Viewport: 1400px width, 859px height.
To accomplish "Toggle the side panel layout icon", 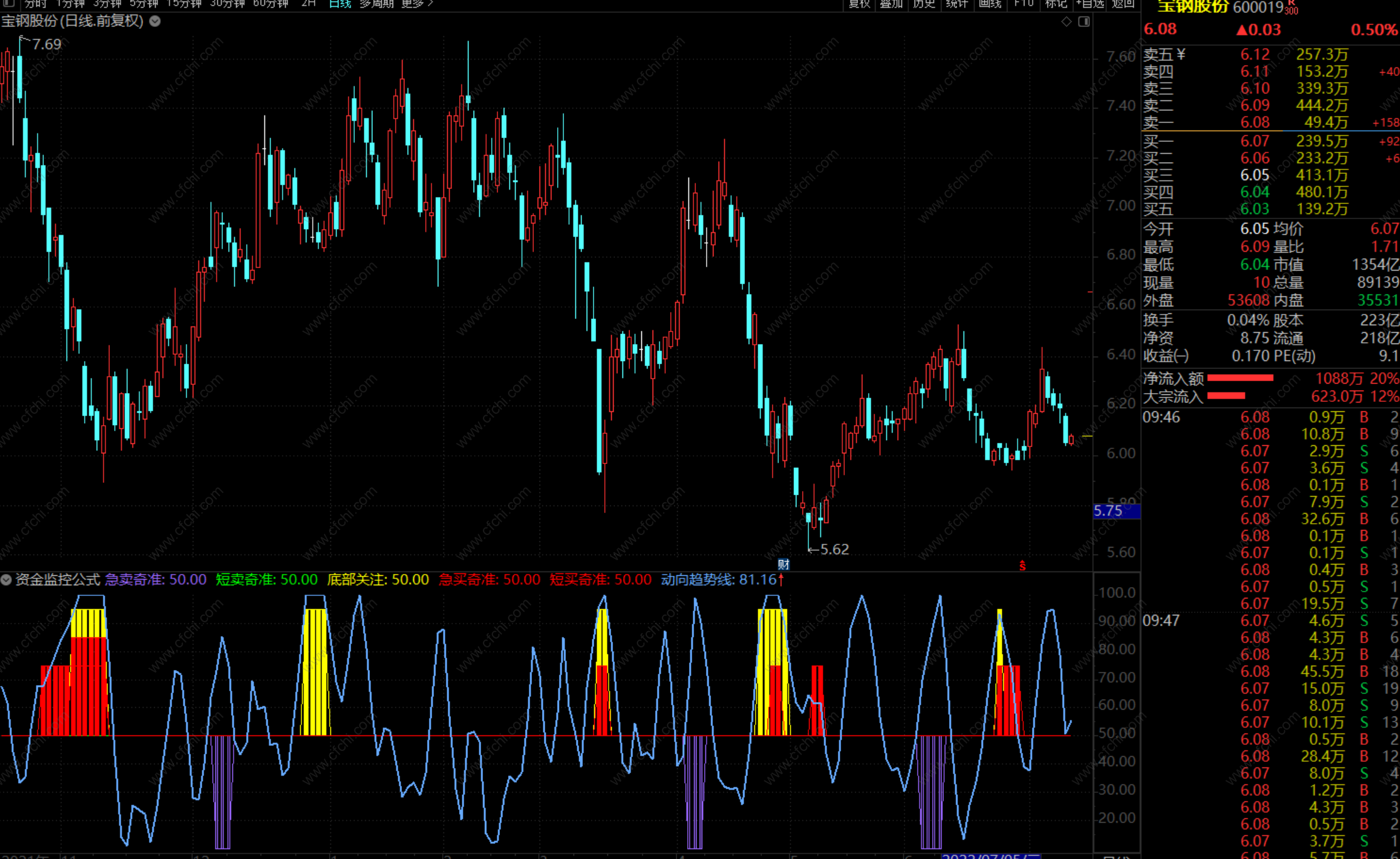I will pos(1084,21).
